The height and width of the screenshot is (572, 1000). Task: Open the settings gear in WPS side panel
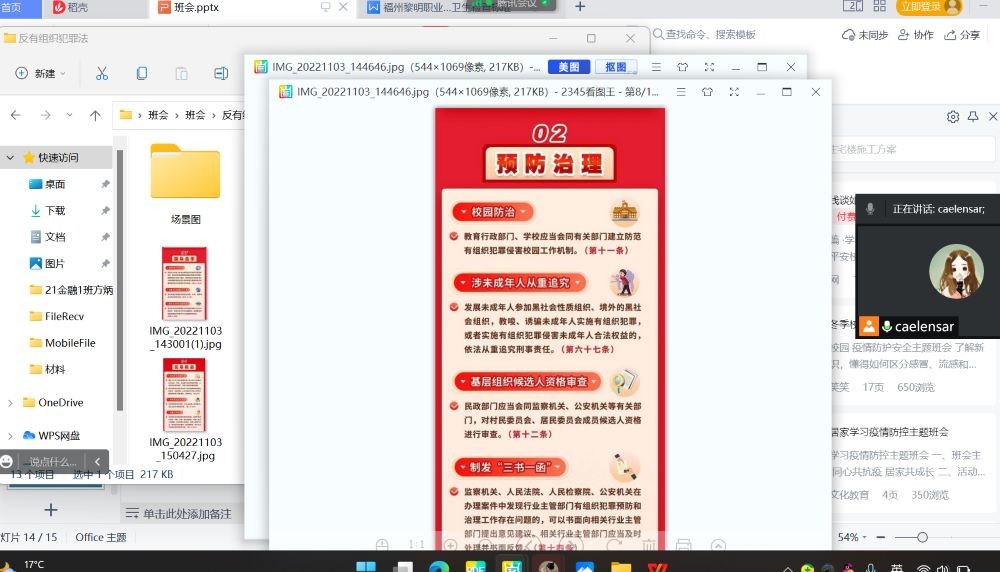point(953,117)
